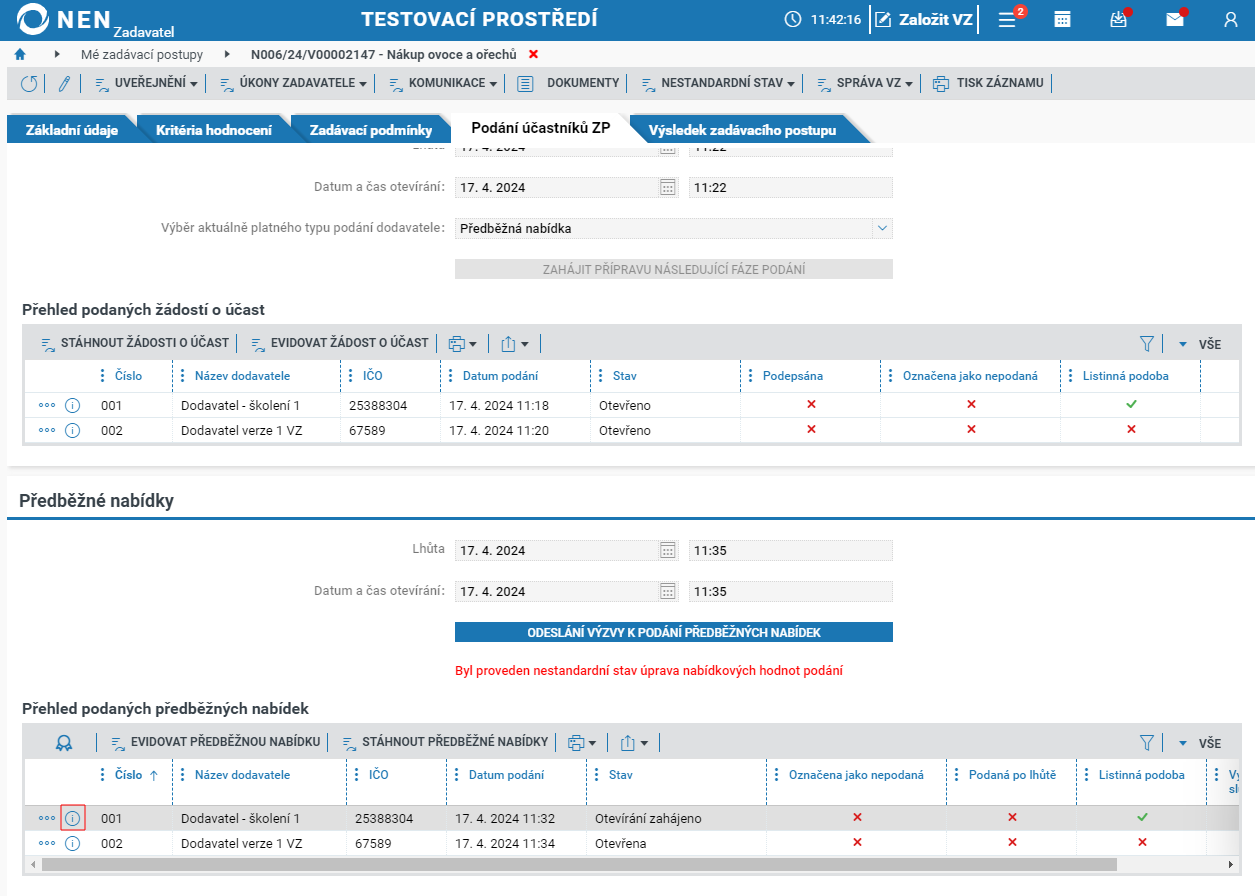This screenshot has height=896, width=1255.
Task: Click the filter icon in the requests table
Action: 1146,343
